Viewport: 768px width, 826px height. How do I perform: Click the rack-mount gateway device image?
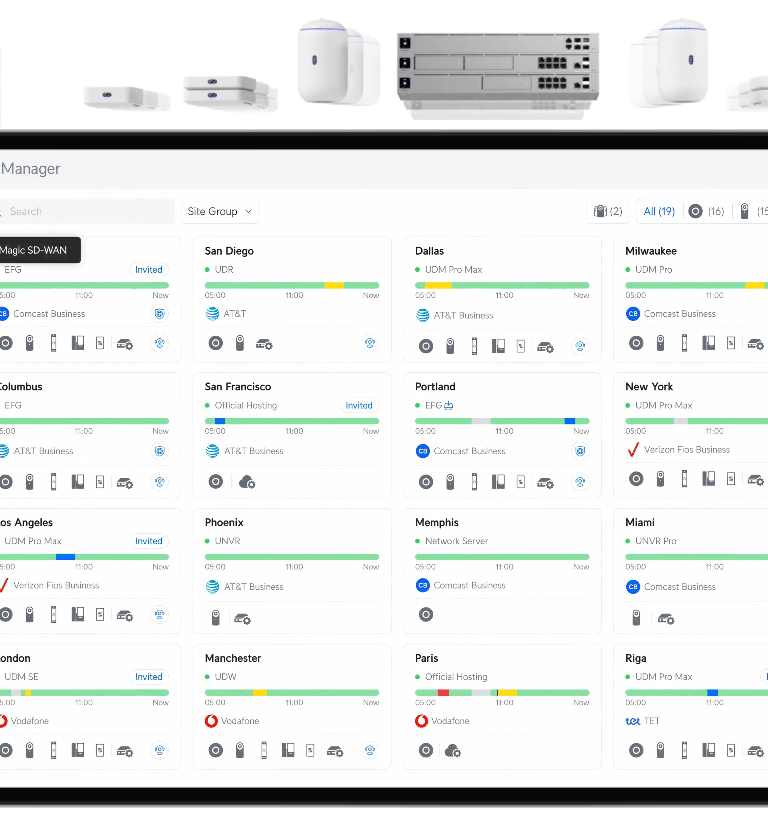point(498,74)
